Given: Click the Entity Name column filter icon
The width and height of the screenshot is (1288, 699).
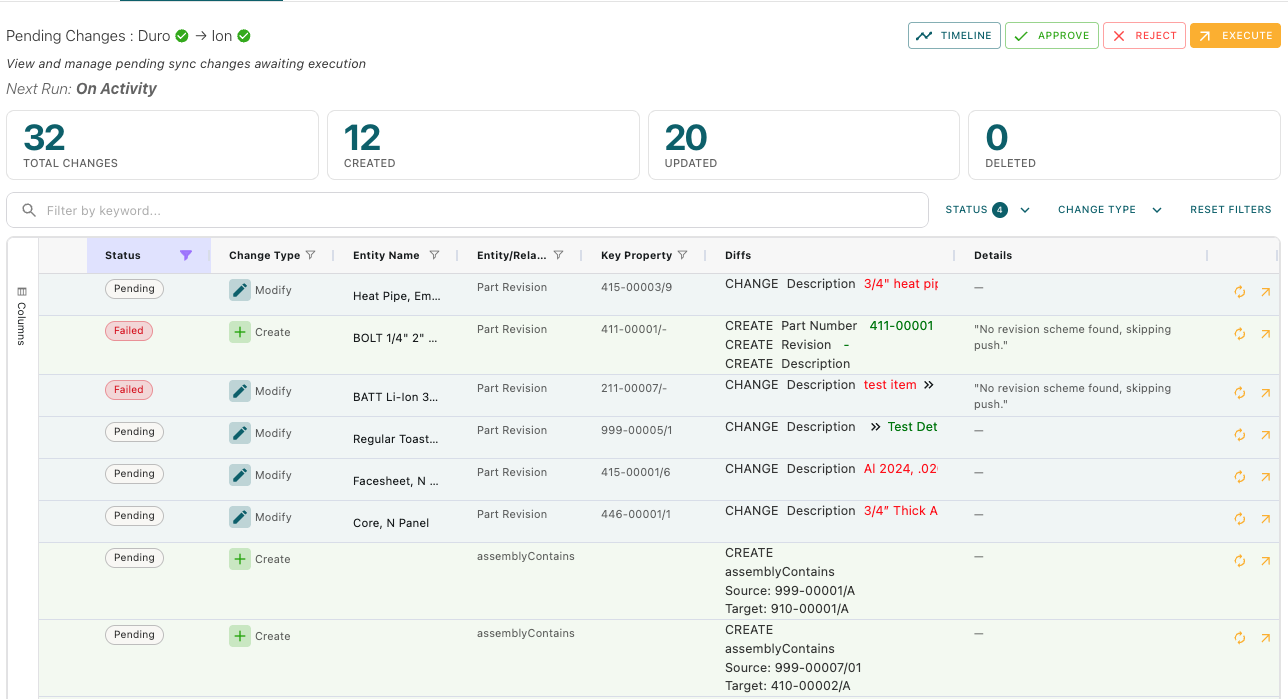Looking at the screenshot, I should coord(434,256).
